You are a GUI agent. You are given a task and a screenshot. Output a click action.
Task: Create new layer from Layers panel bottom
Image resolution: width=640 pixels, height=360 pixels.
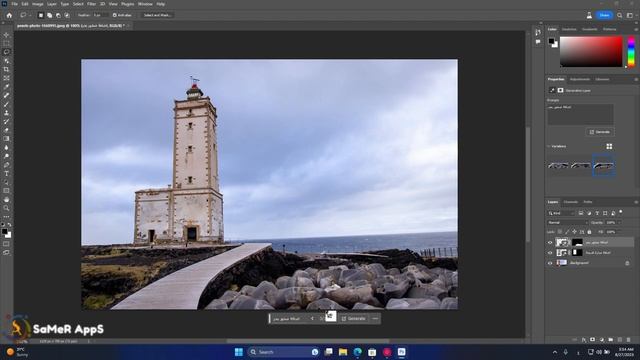pos(620,340)
